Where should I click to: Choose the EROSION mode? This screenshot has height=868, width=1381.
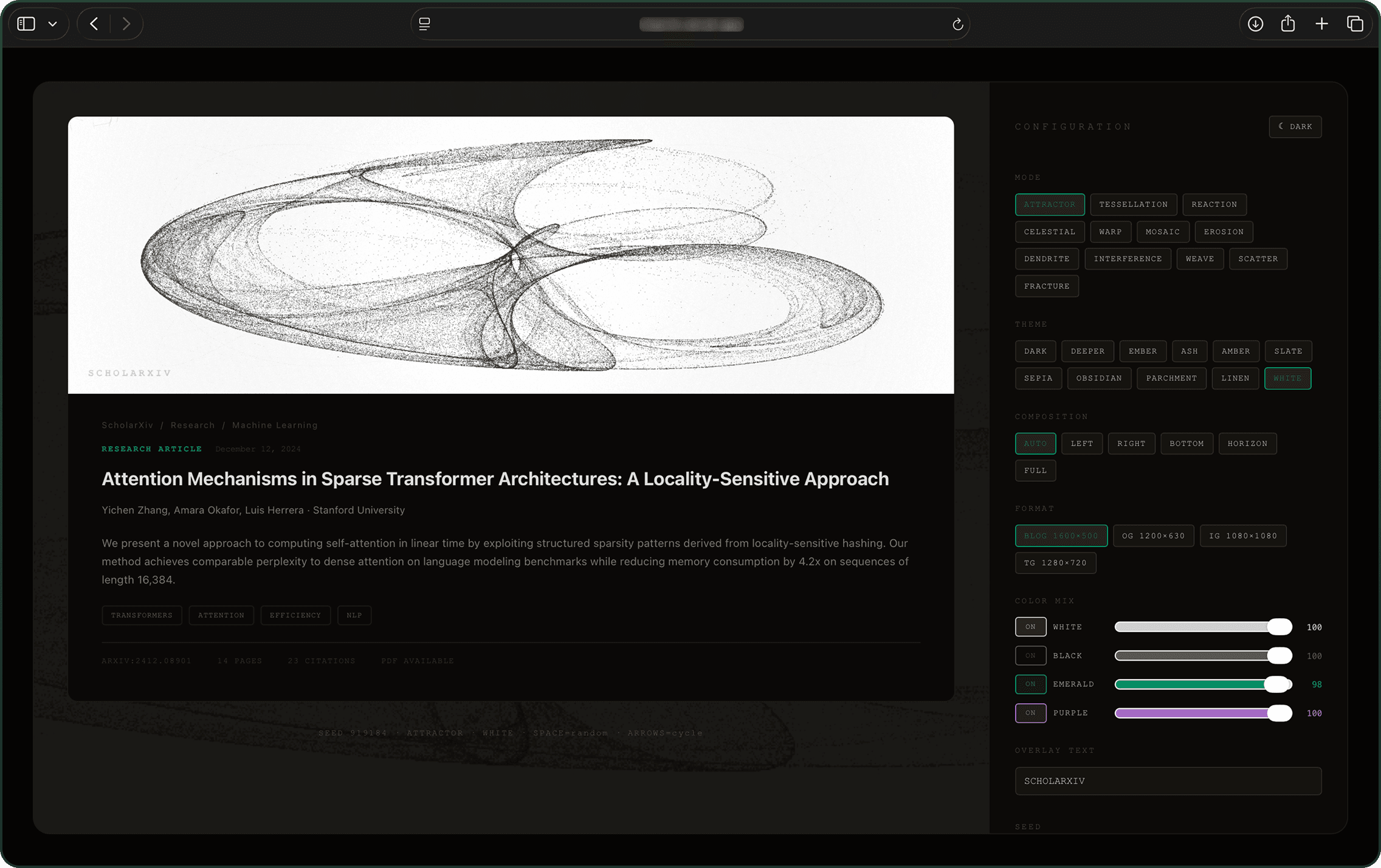(x=1224, y=232)
